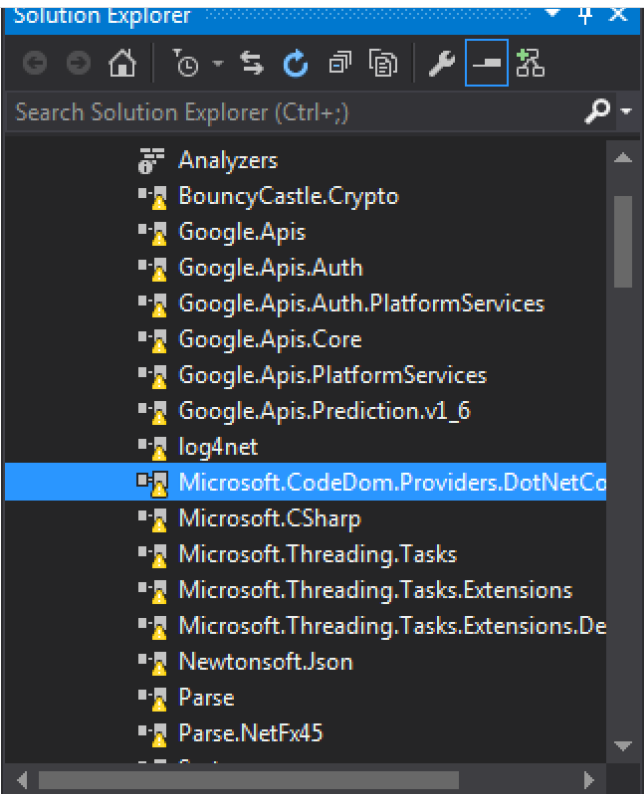Close the Solution Explorer panel
The width and height of the screenshot is (644, 794).
(x=618, y=14)
